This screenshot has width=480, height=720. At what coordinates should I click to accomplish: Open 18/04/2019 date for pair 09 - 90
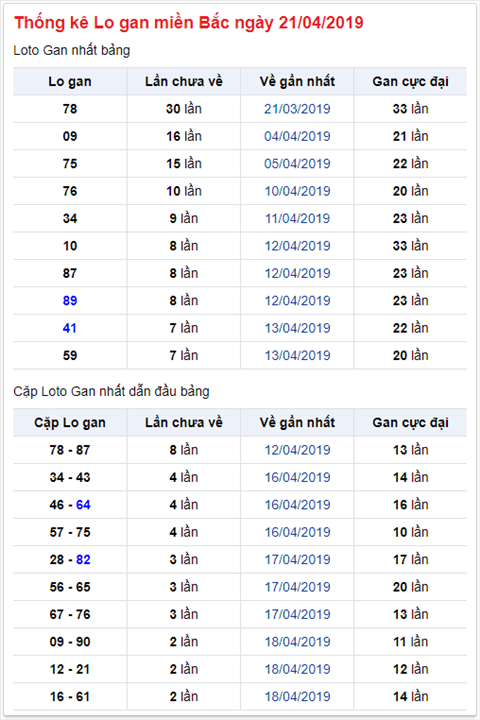297,642
